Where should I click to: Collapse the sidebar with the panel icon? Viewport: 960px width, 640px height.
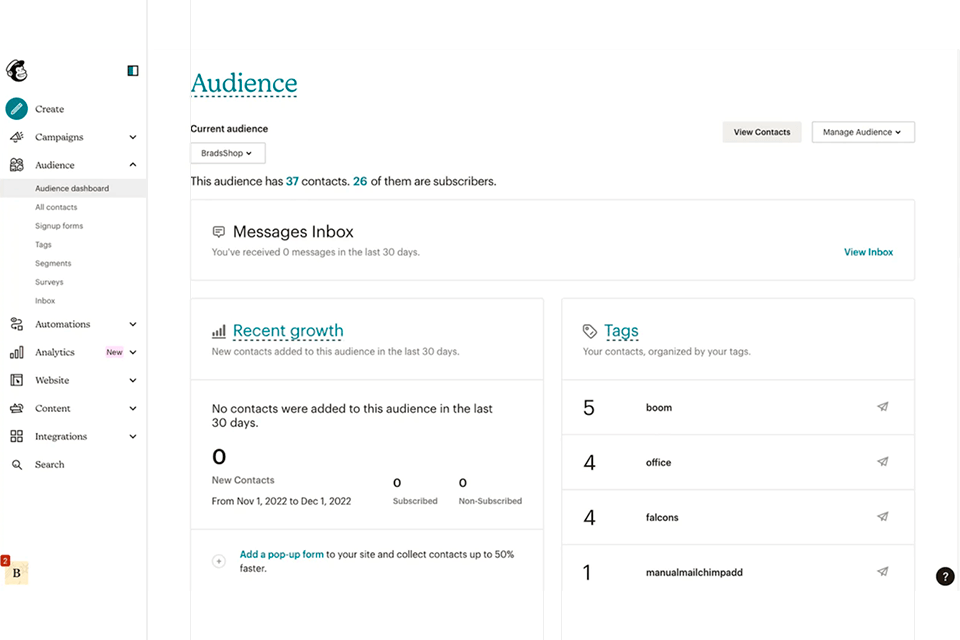point(133,70)
